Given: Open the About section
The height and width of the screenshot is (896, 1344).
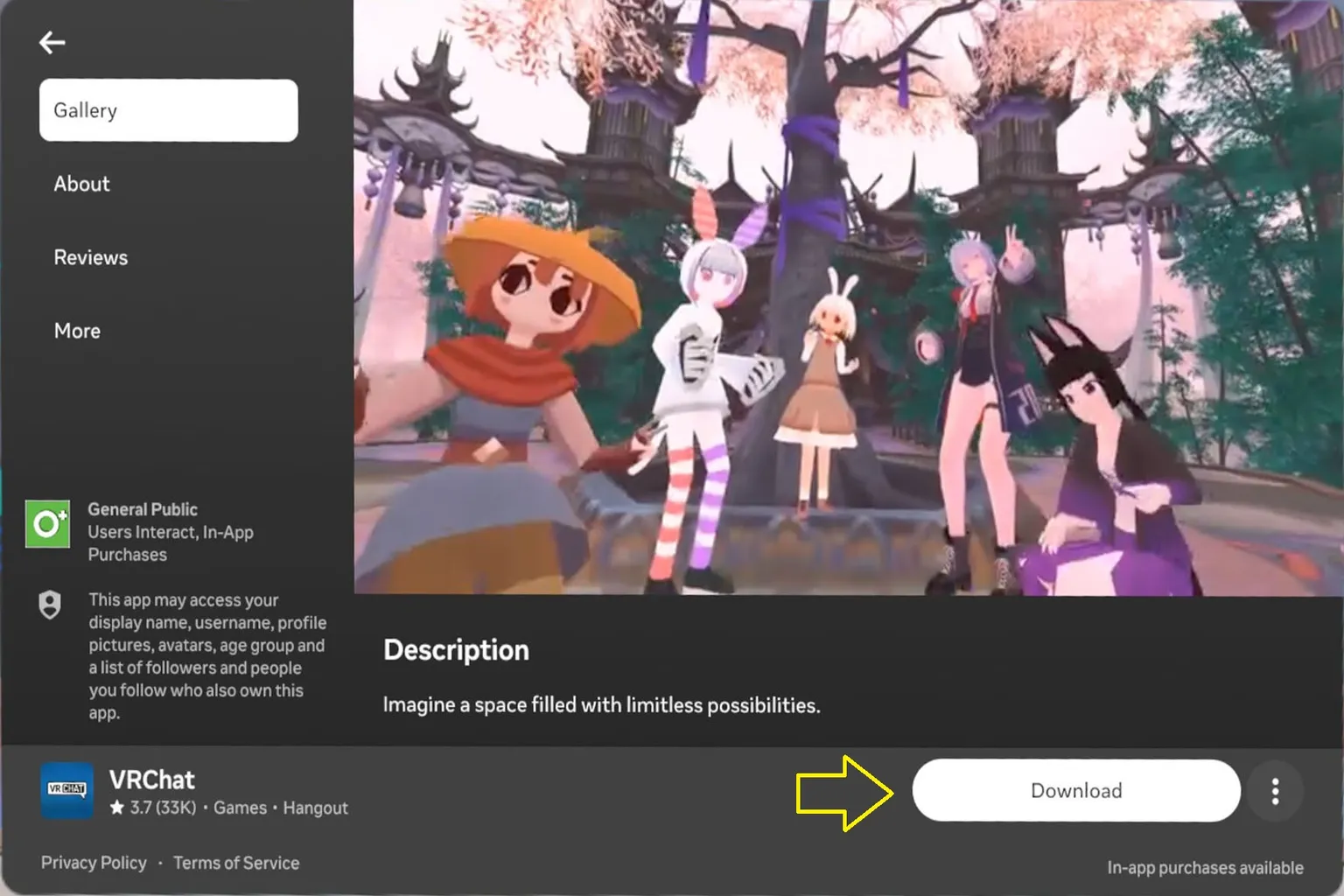Looking at the screenshot, I should click(x=81, y=184).
